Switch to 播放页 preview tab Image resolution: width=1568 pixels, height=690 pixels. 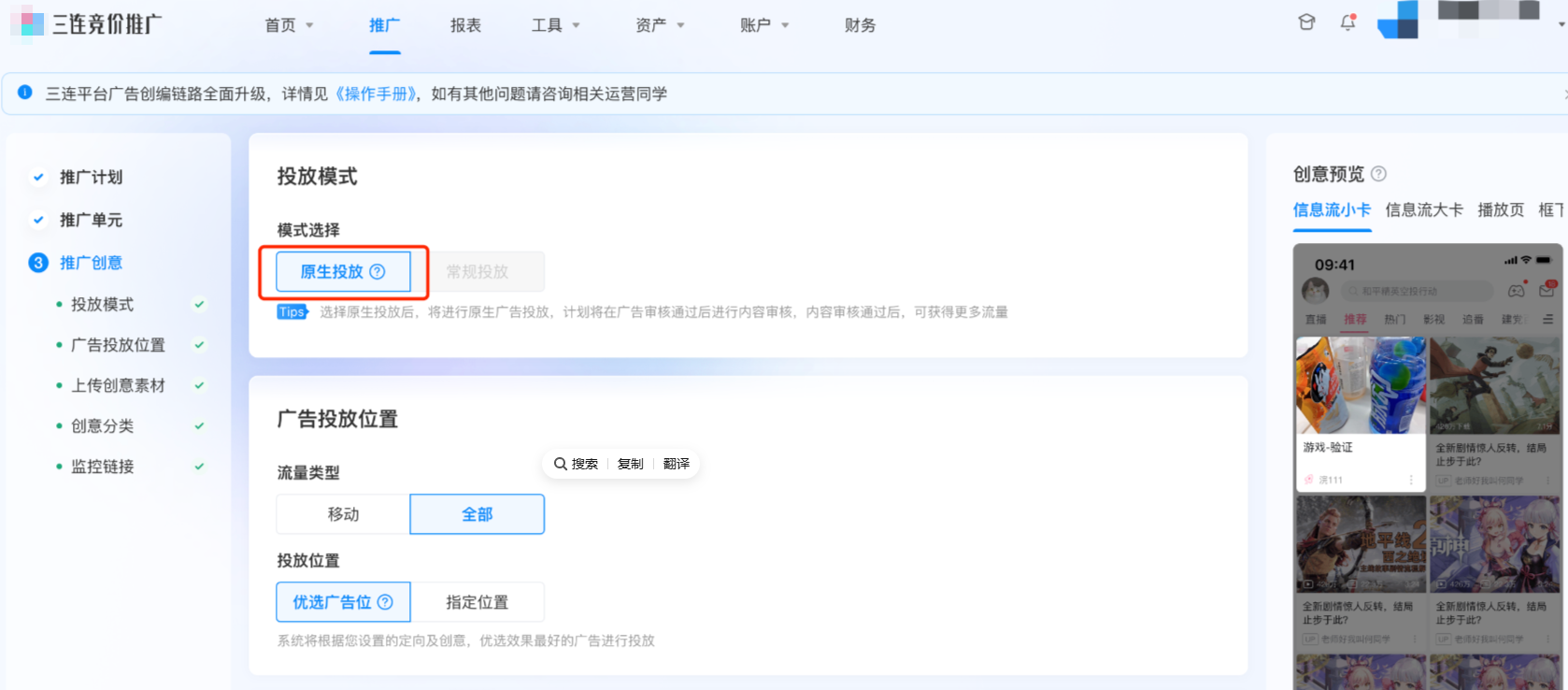[x=1501, y=210]
